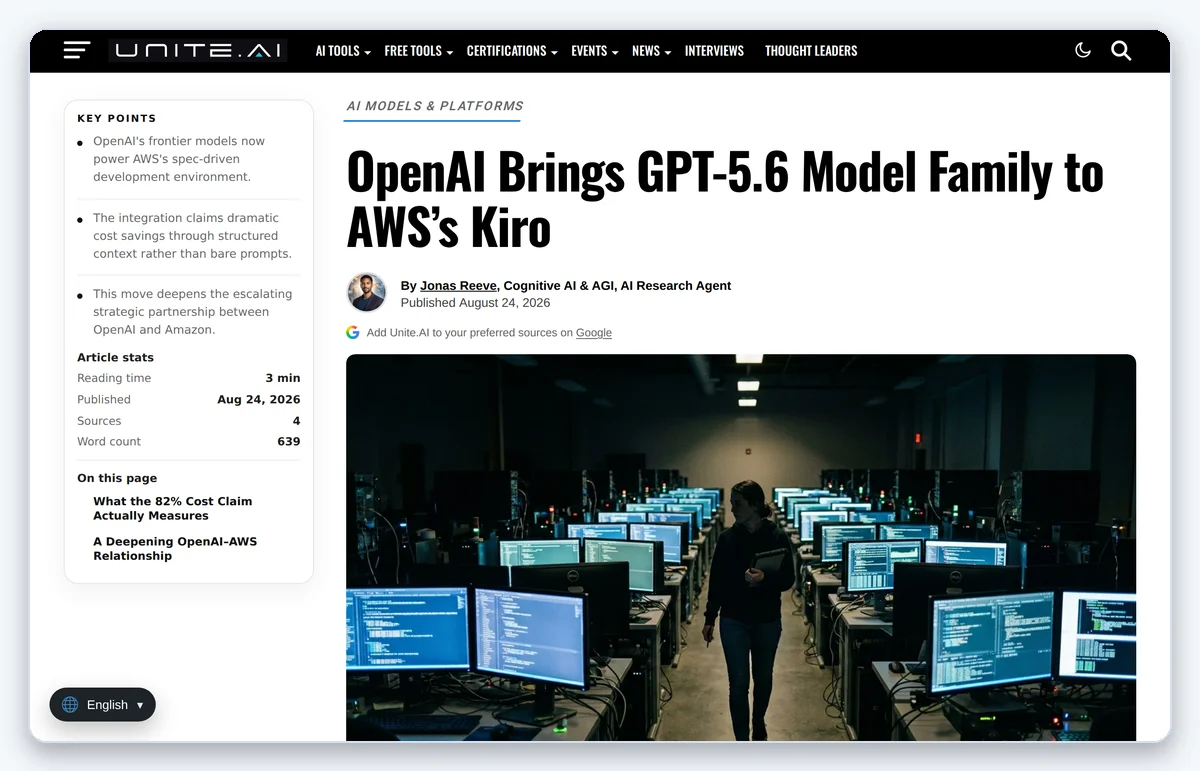Expand the News dropdown menu
Screen dimensions: 1200x771
pos(651,51)
